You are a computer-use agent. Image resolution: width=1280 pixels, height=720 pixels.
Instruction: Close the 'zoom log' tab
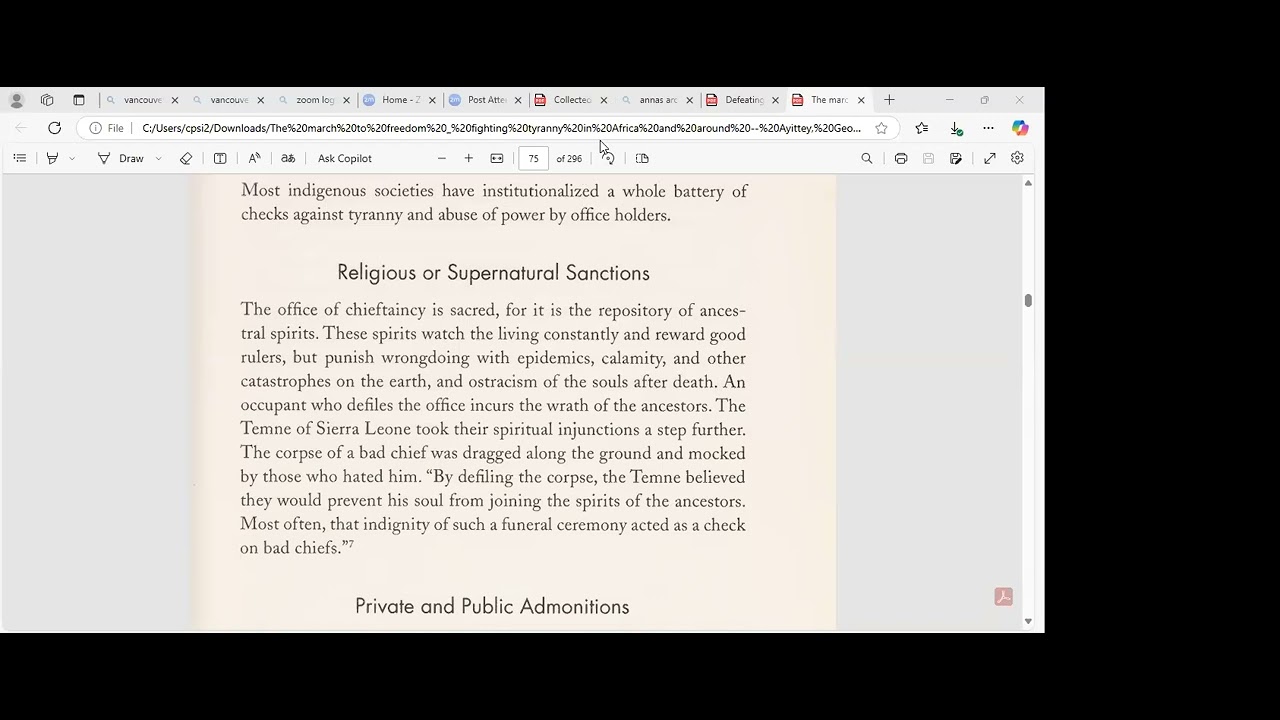click(x=347, y=100)
